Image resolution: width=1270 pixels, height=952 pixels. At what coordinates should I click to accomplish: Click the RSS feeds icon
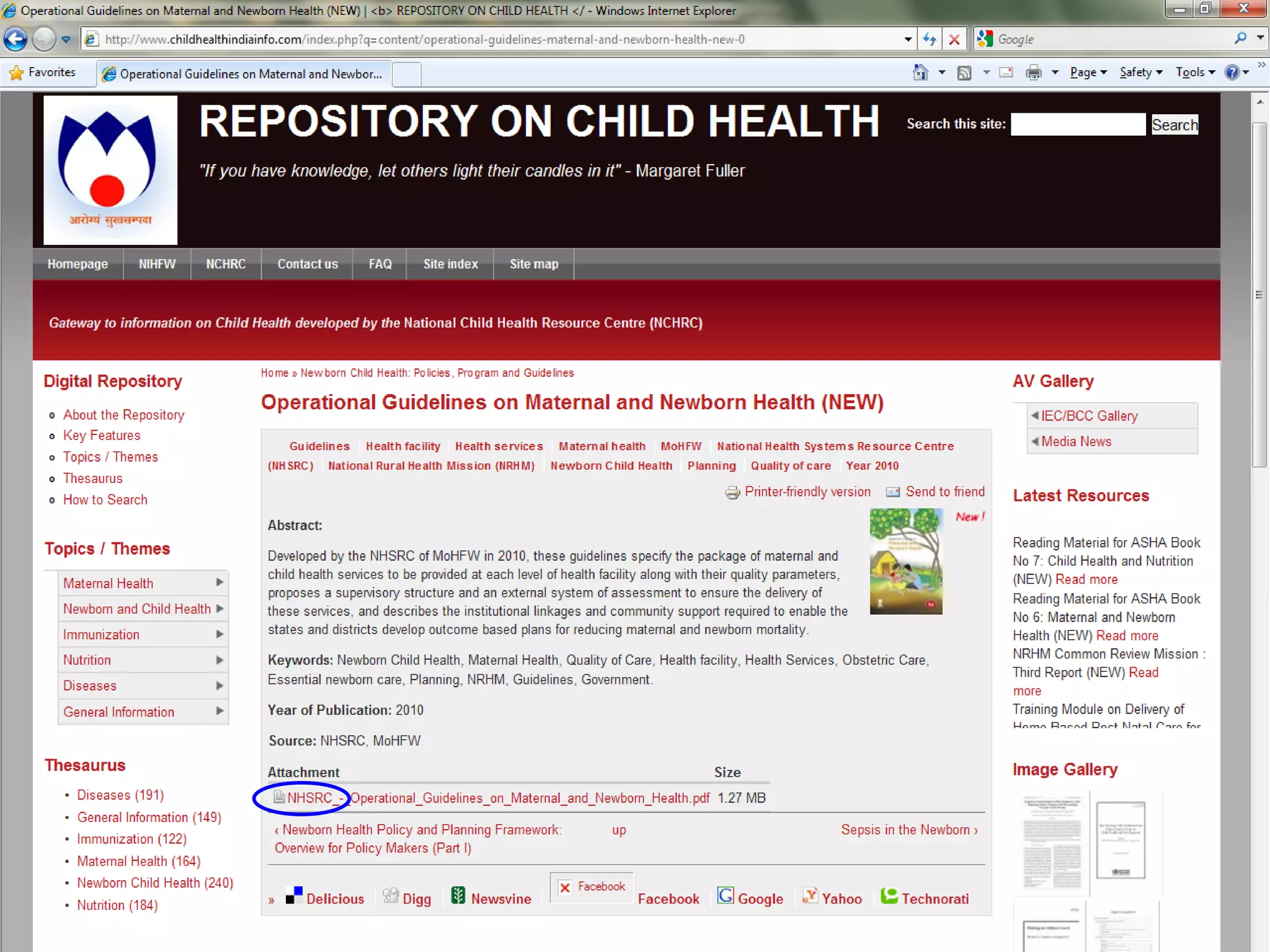point(964,73)
